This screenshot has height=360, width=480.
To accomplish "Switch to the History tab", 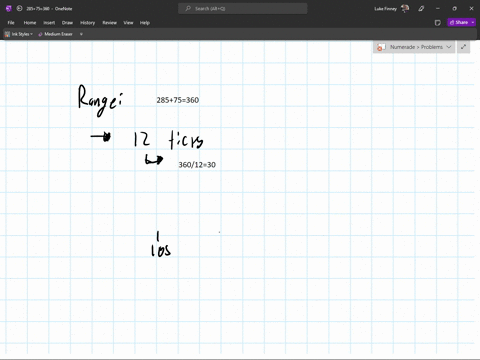I will click(x=88, y=23).
